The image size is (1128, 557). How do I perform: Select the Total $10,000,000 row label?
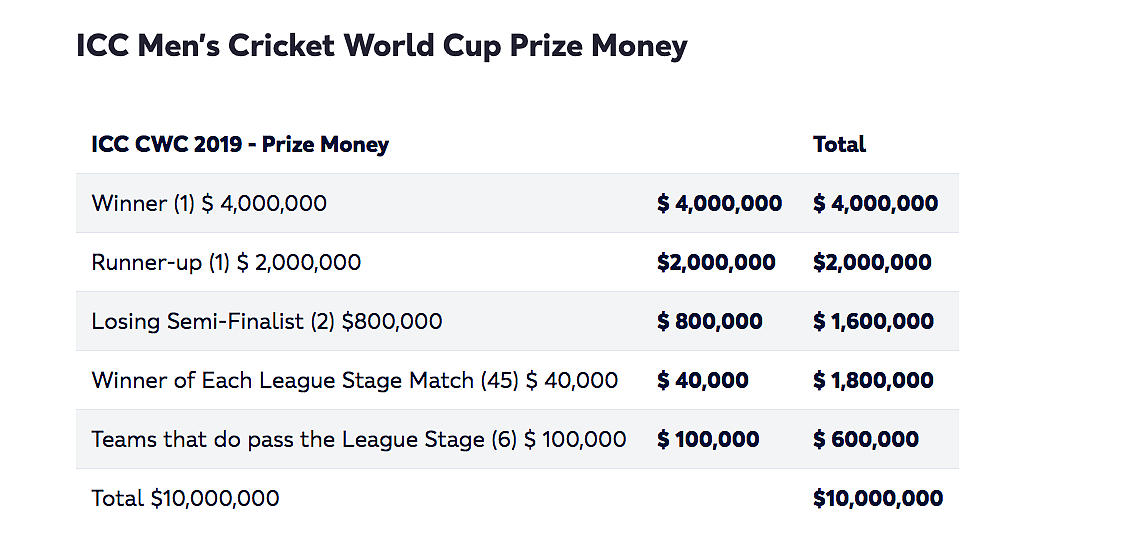(186, 499)
